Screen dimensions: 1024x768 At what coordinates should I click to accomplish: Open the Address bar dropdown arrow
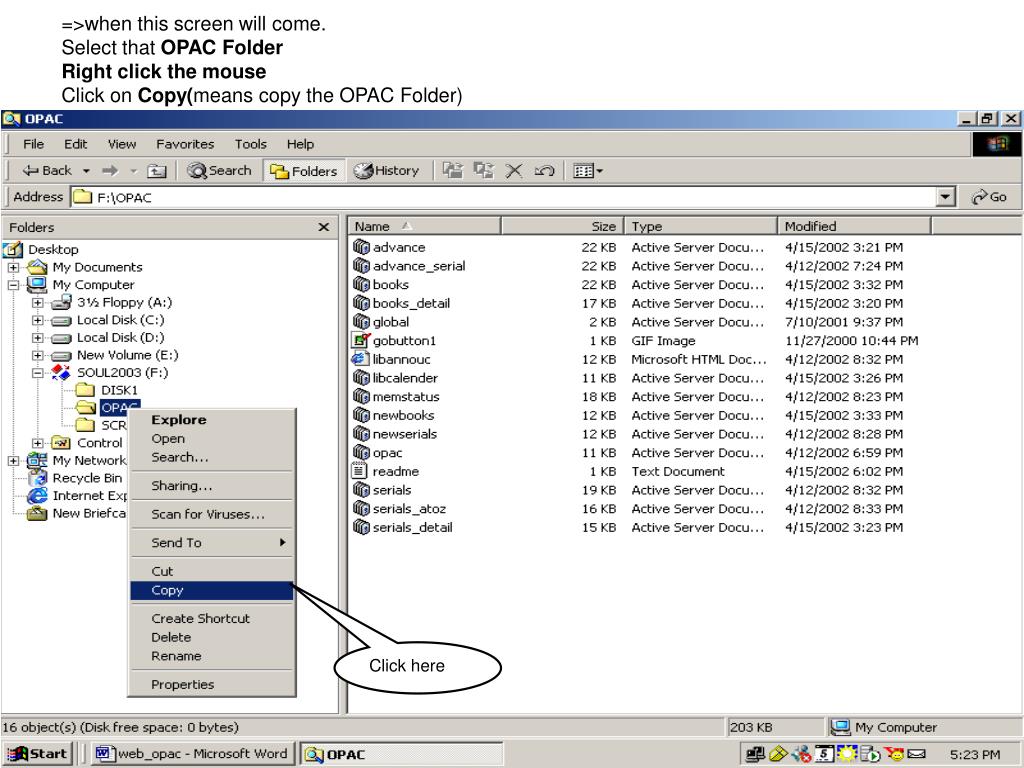(945, 197)
